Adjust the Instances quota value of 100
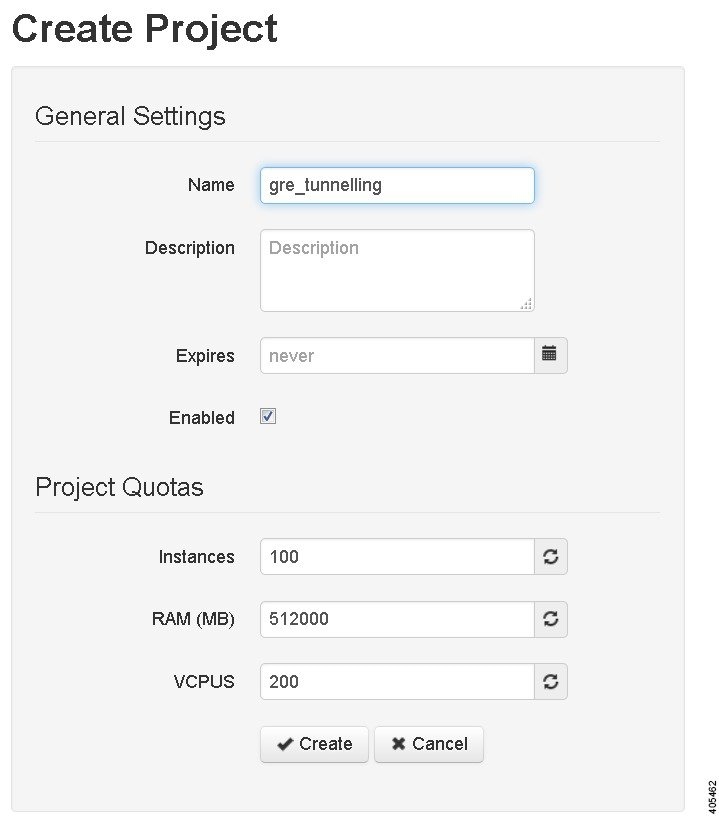 [397, 556]
